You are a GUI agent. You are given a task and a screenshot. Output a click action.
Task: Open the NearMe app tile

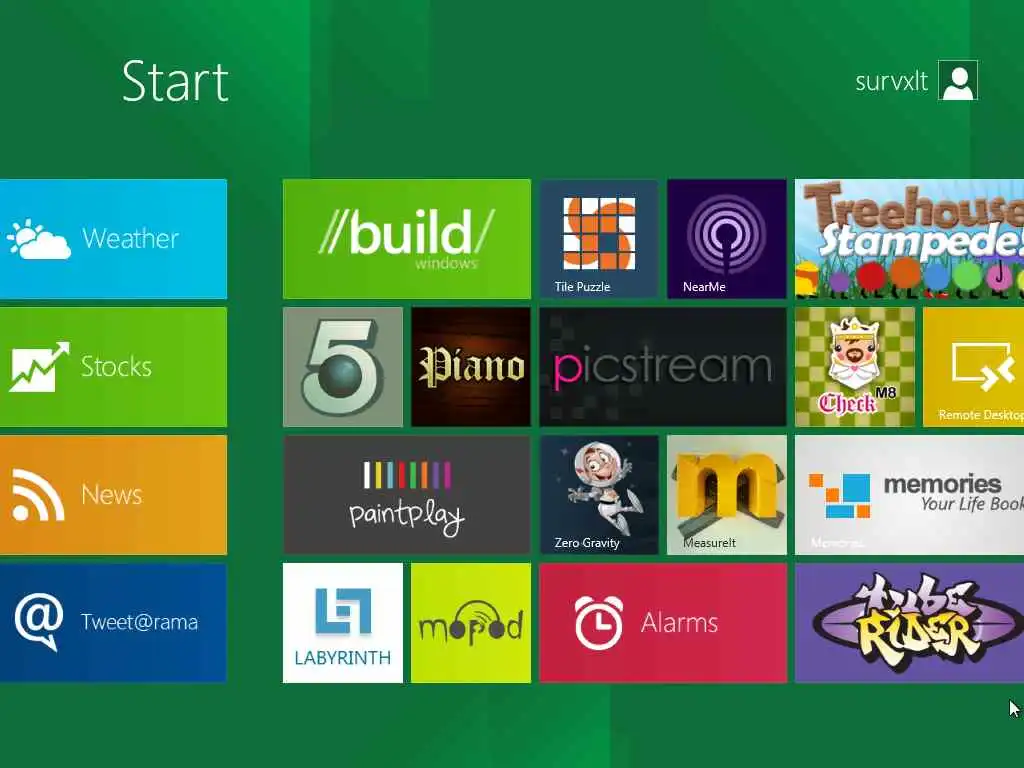(x=727, y=239)
